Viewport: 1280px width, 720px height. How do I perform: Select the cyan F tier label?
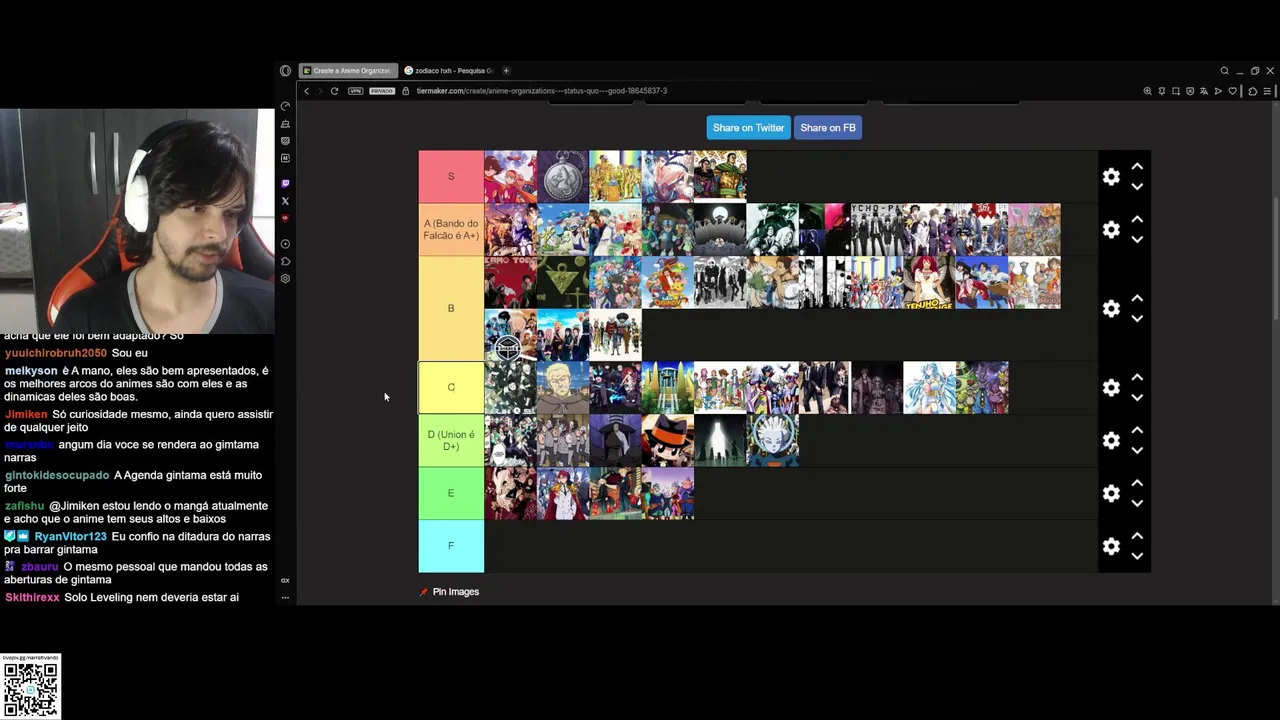pos(451,546)
